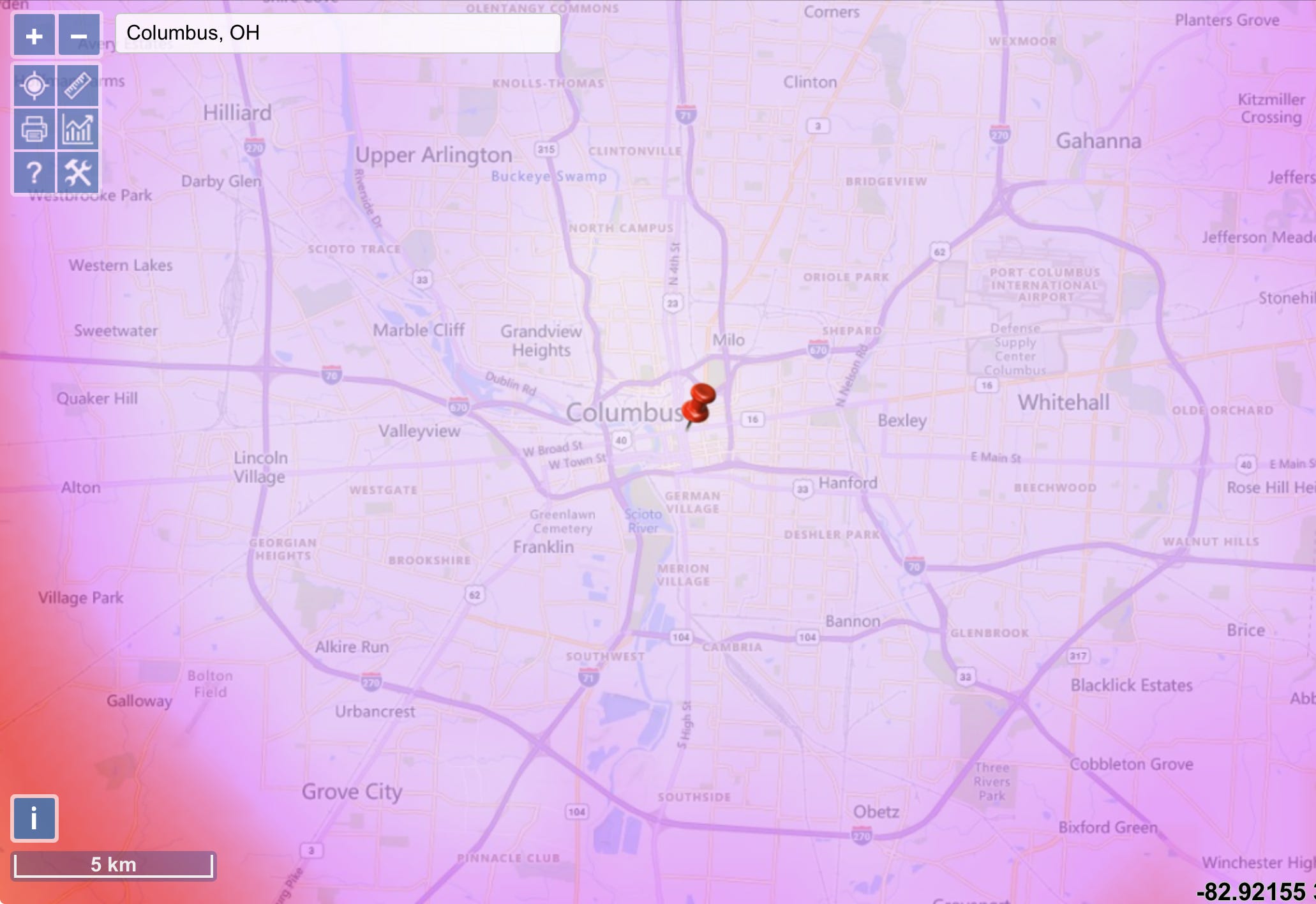Click the Brice label
The image size is (1316, 904).
coord(1245,630)
